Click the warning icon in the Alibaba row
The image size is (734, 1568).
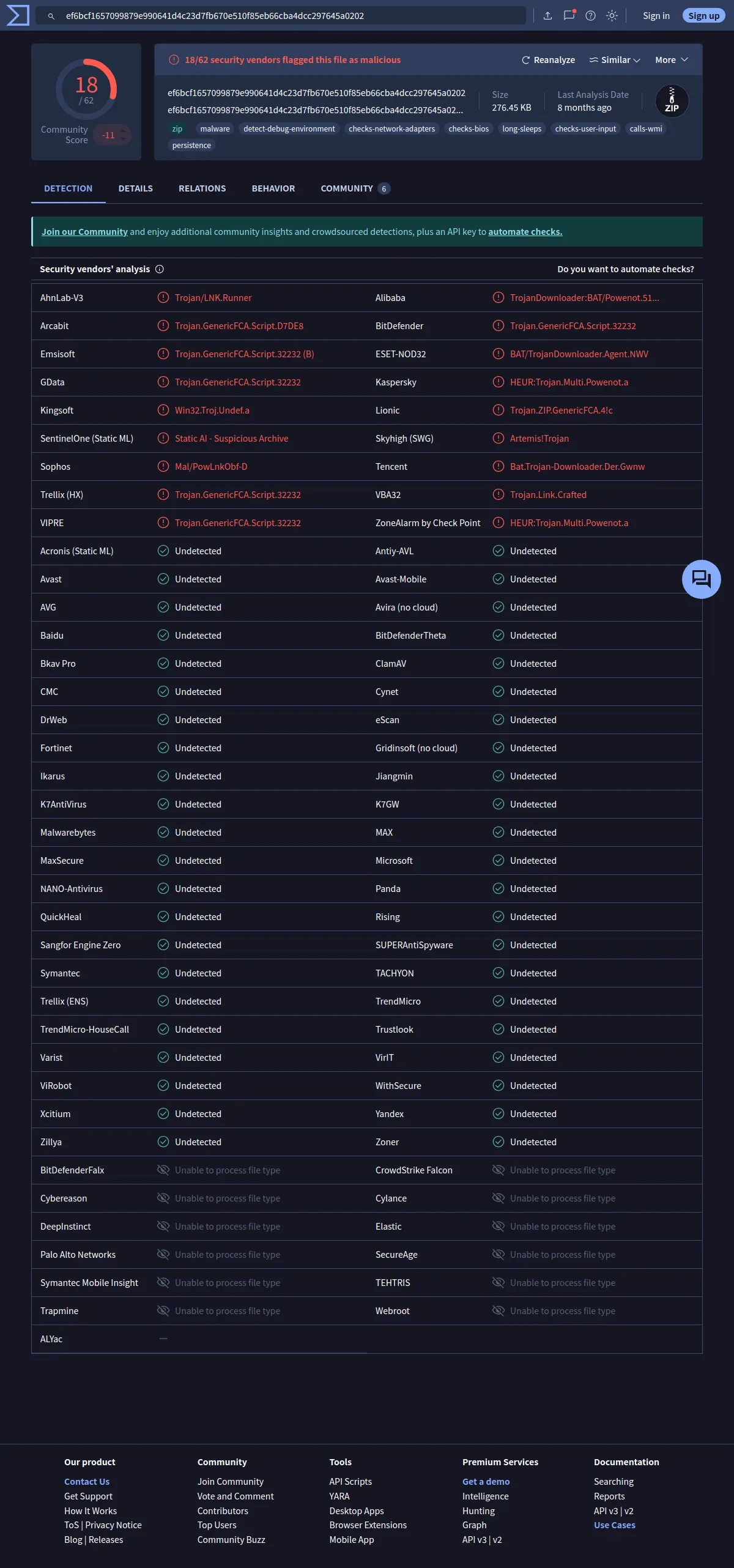click(x=499, y=298)
